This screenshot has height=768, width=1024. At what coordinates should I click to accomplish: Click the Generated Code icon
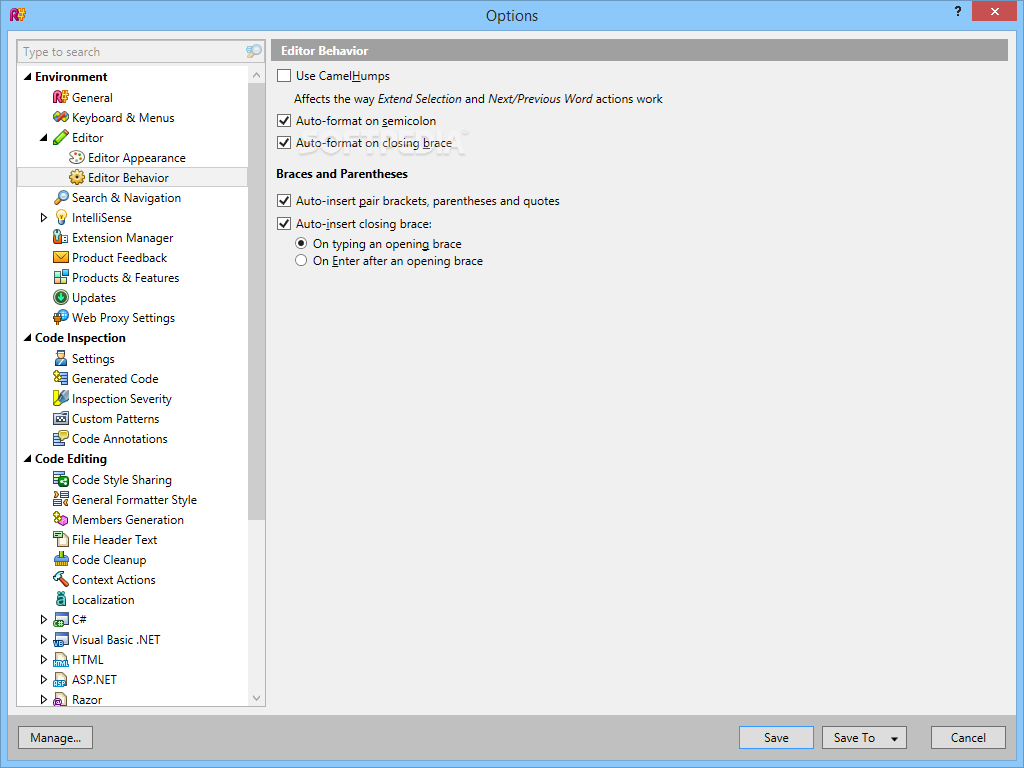pos(60,378)
